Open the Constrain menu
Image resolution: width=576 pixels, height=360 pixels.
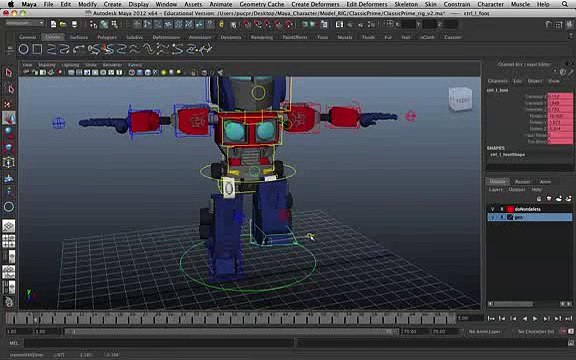[x=457, y=4]
